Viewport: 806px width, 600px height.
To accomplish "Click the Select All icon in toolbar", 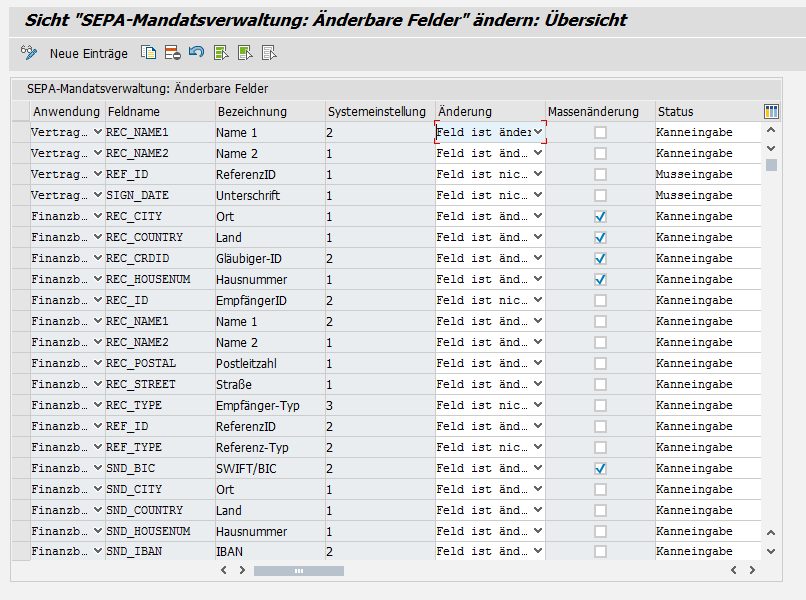I will [221, 53].
